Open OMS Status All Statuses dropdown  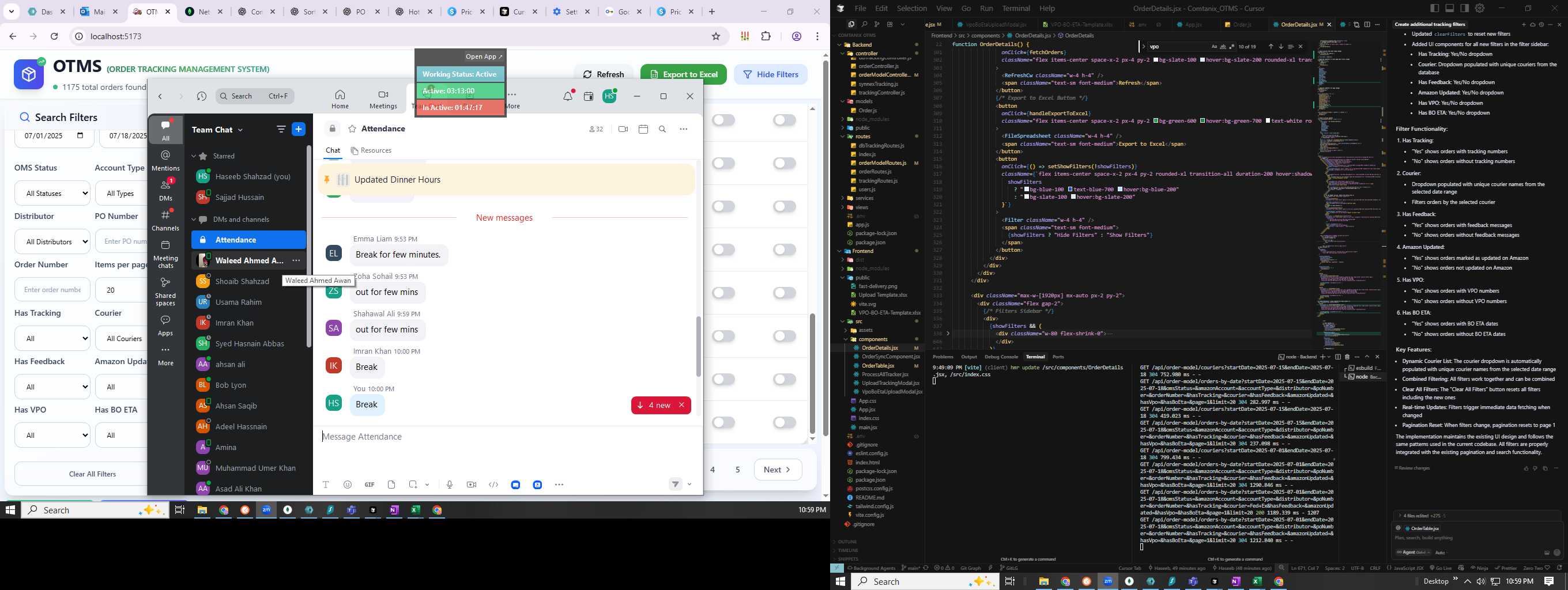pyautogui.click(x=52, y=194)
